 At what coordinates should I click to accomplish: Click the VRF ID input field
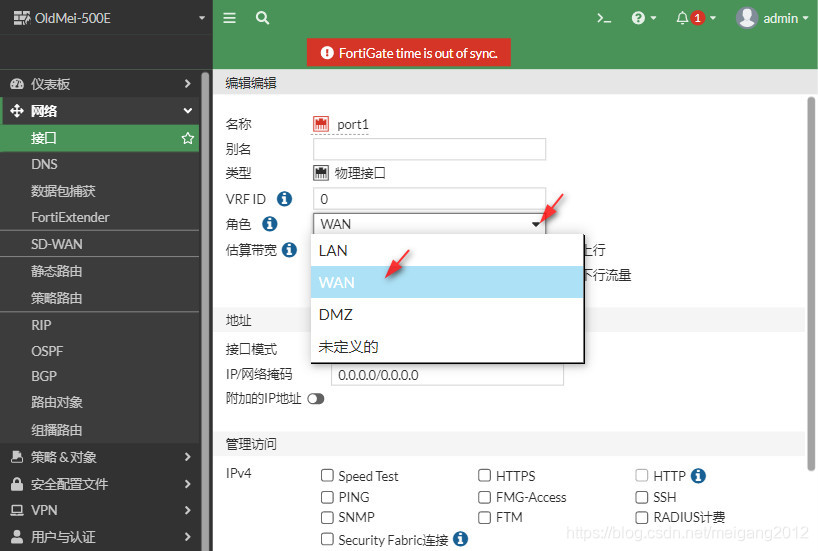tap(429, 199)
